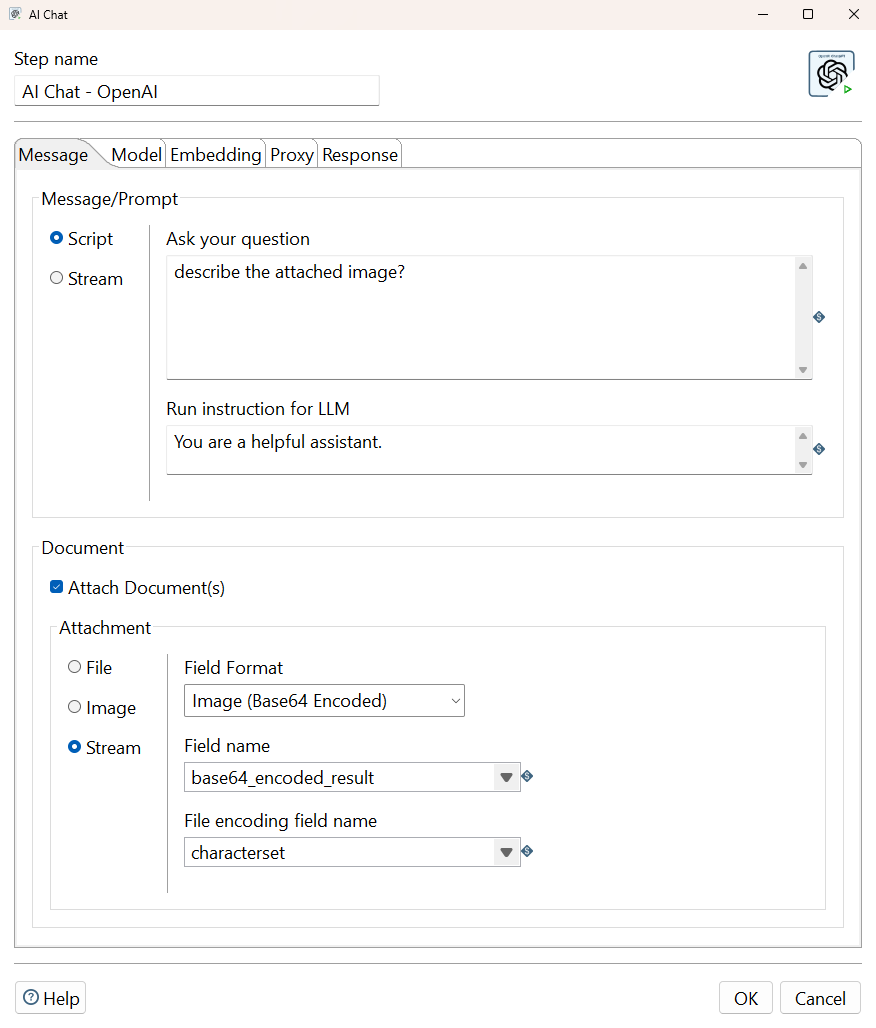
Task: Click variable icon next to Field name
Action: tap(527, 776)
